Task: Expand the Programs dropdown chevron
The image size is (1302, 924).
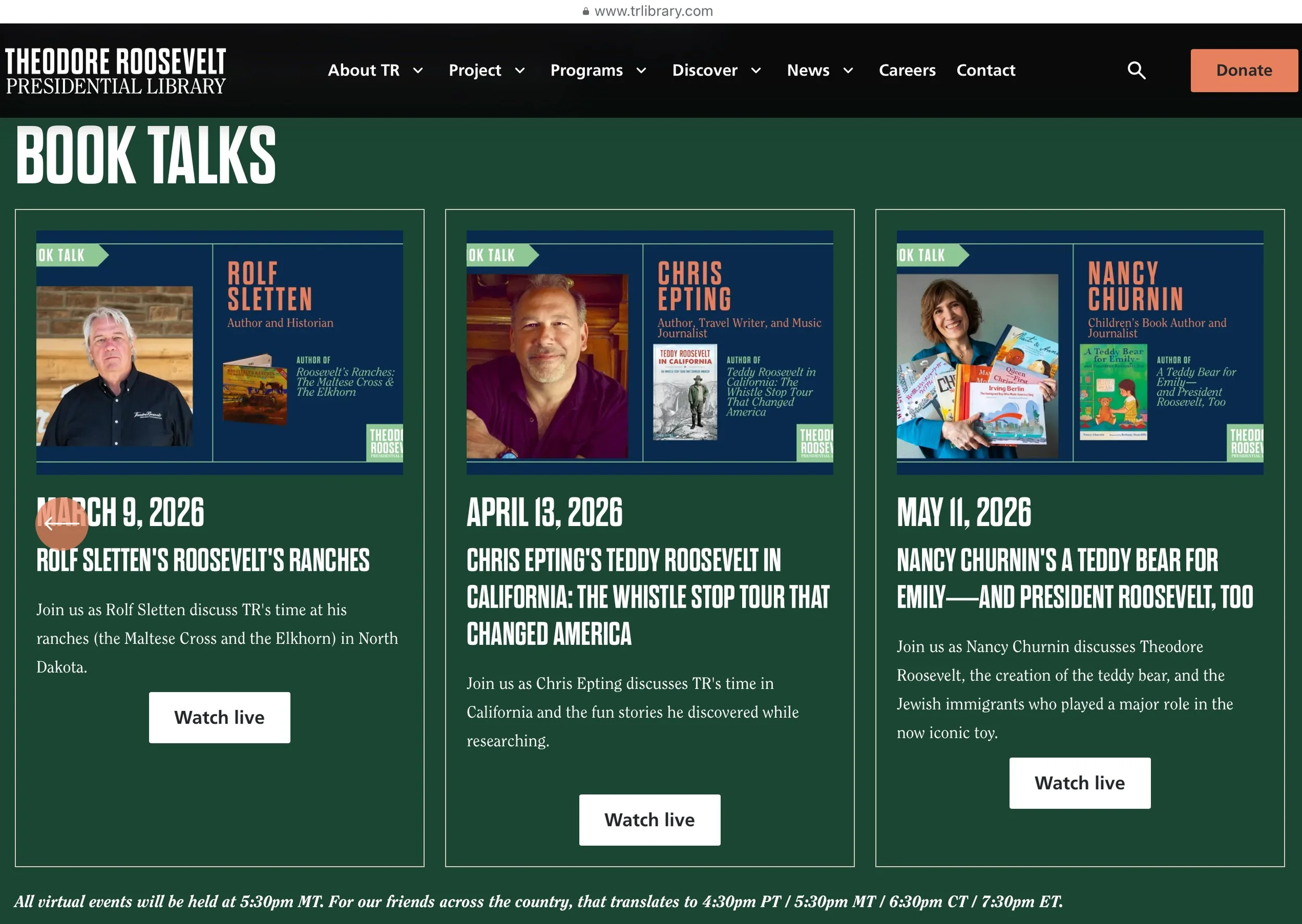Action: 641,70
